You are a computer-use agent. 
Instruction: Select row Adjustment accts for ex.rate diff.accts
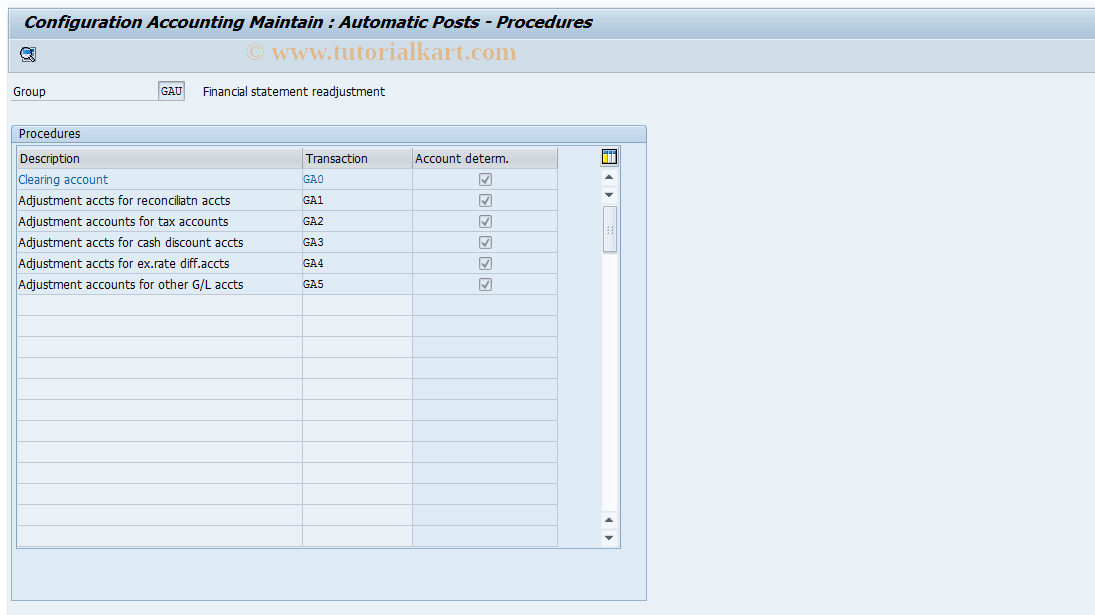click(x=159, y=263)
